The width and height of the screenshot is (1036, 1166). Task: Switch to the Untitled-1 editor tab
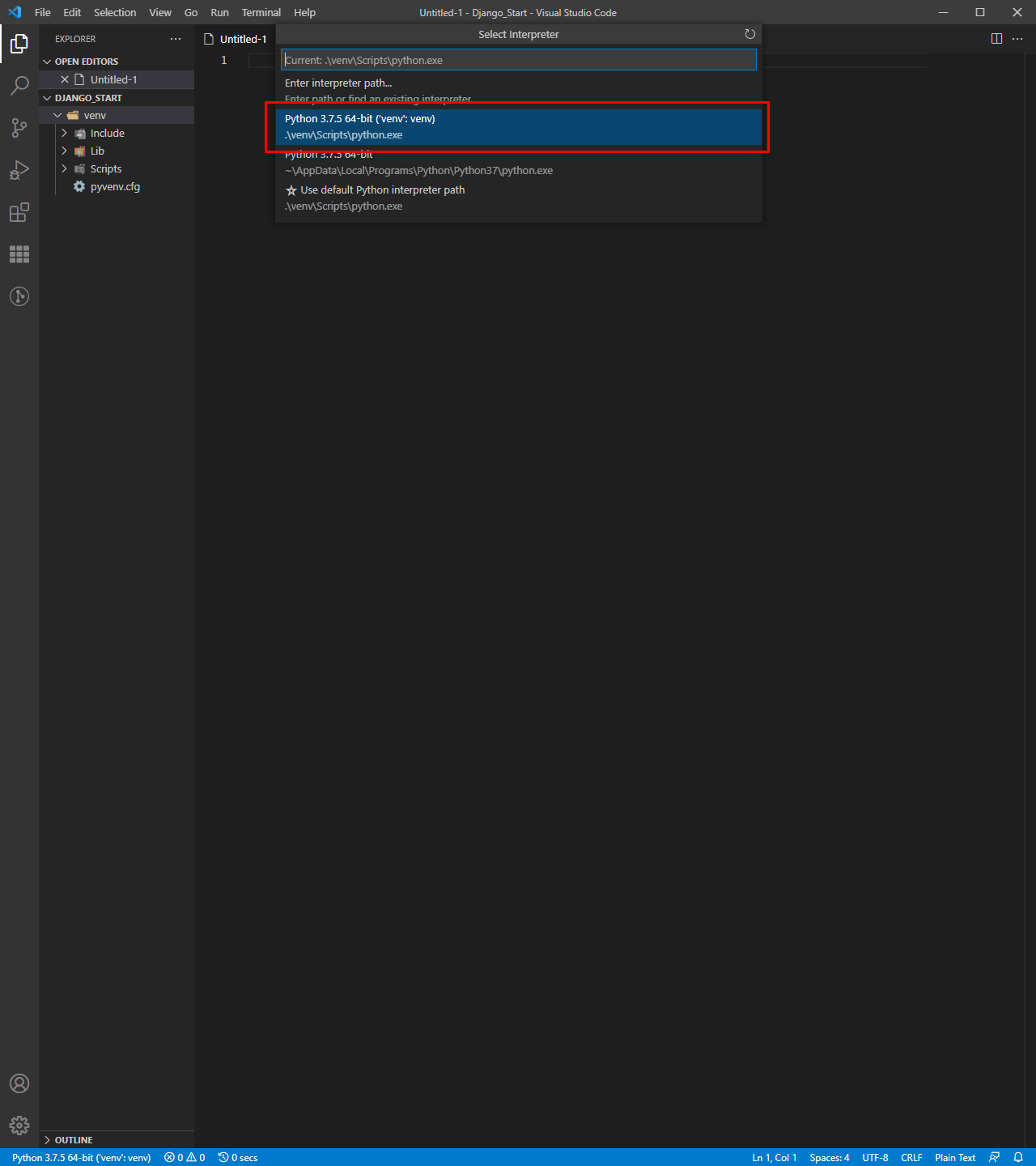[236, 39]
